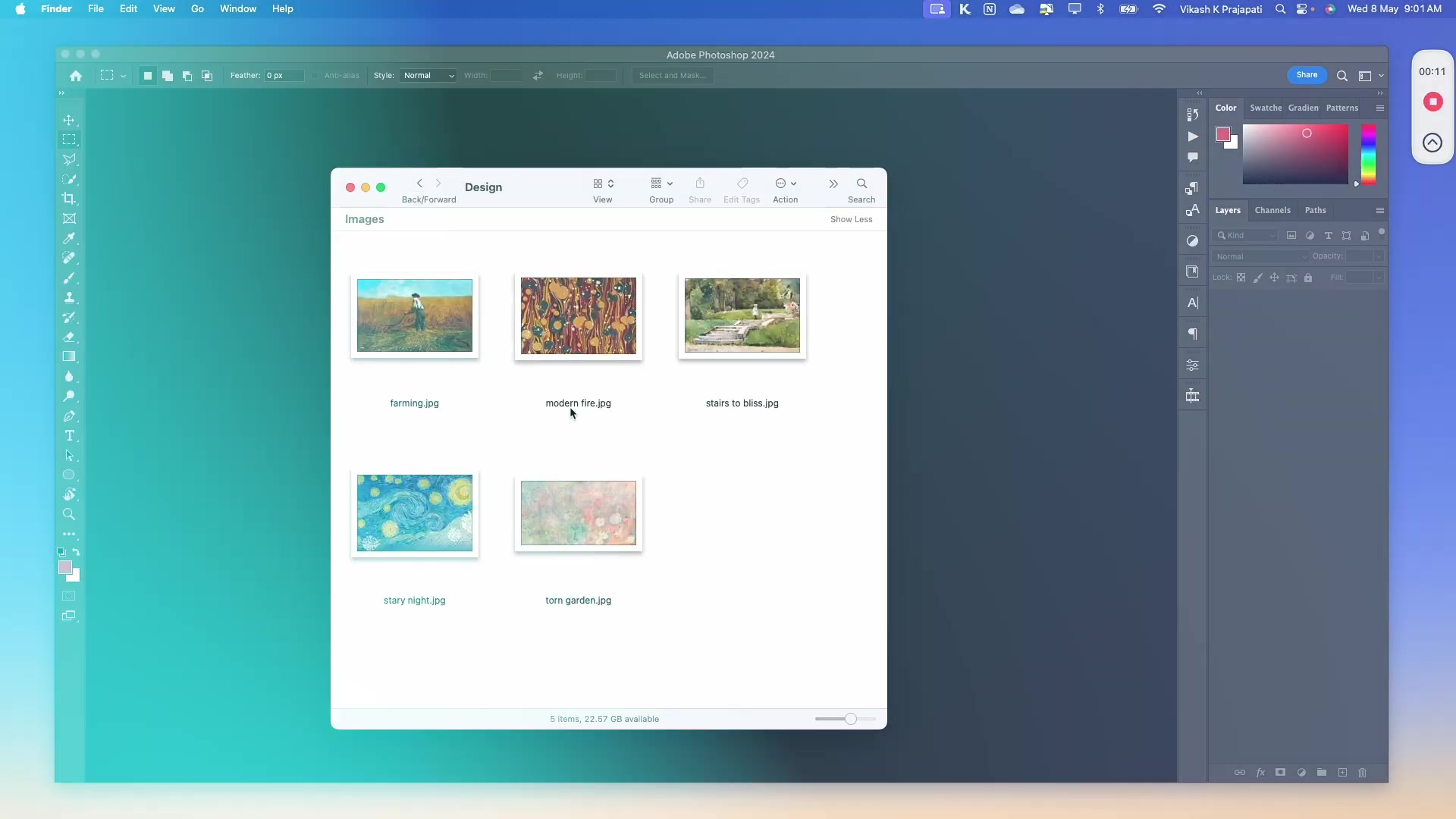Click the Select and Mask button
This screenshot has height=819, width=1456.
click(673, 75)
